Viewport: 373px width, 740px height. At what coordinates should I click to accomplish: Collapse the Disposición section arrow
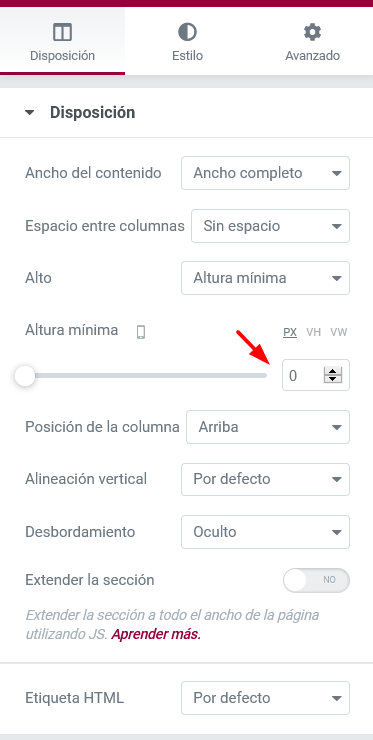pos(30,113)
